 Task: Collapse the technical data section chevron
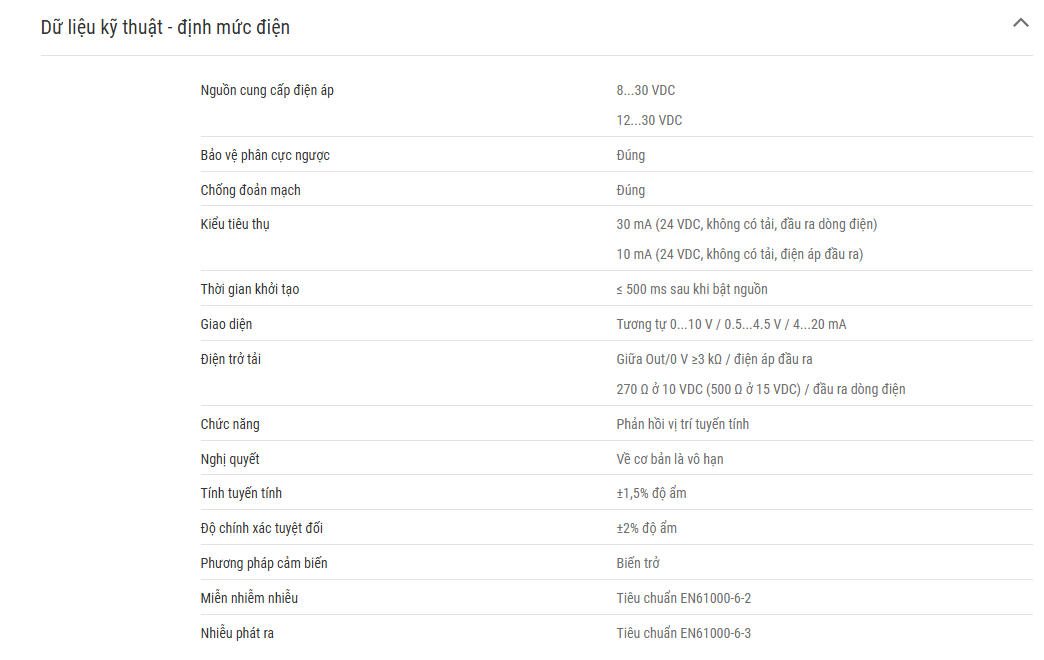pos(1020,23)
